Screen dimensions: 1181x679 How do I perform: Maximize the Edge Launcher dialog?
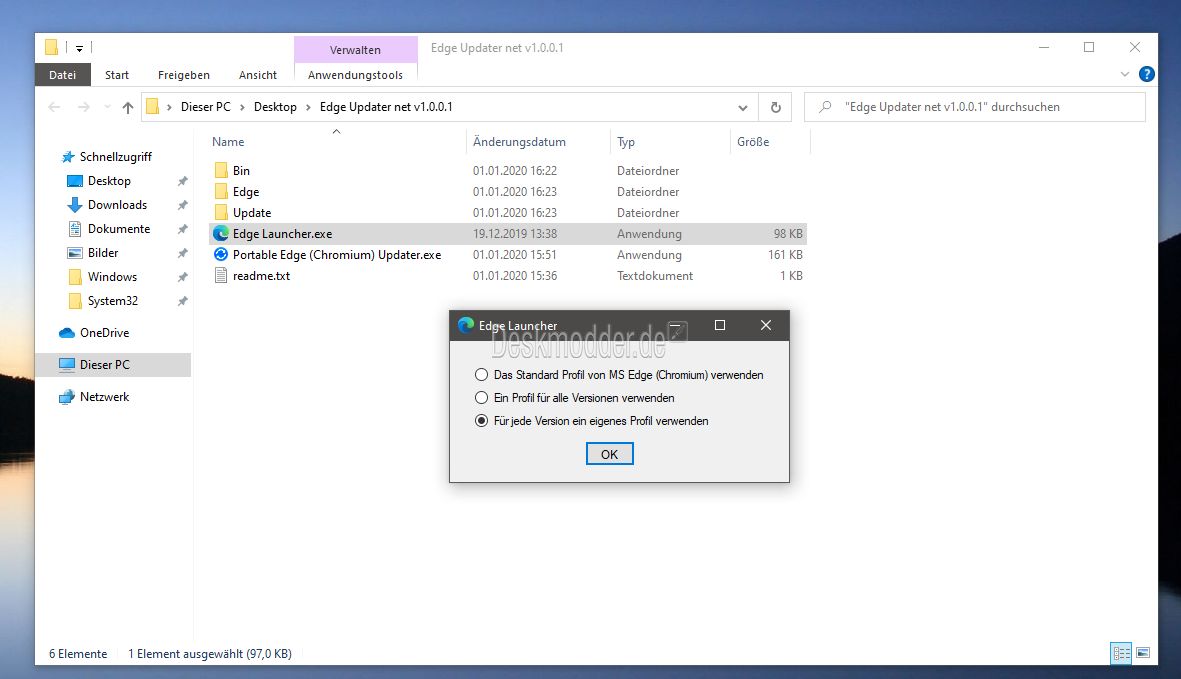point(719,325)
